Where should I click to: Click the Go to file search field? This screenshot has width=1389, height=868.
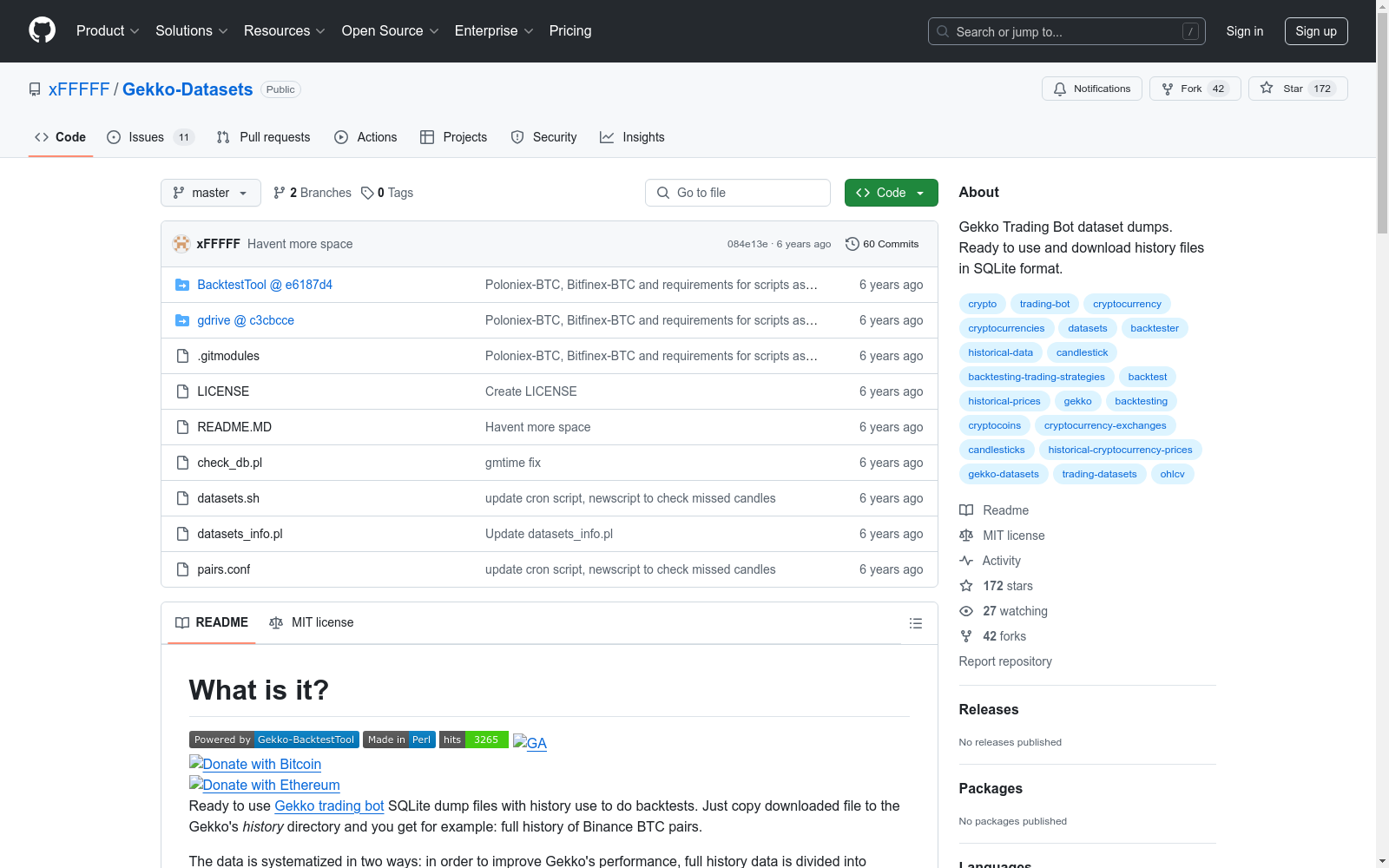click(x=738, y=193)
